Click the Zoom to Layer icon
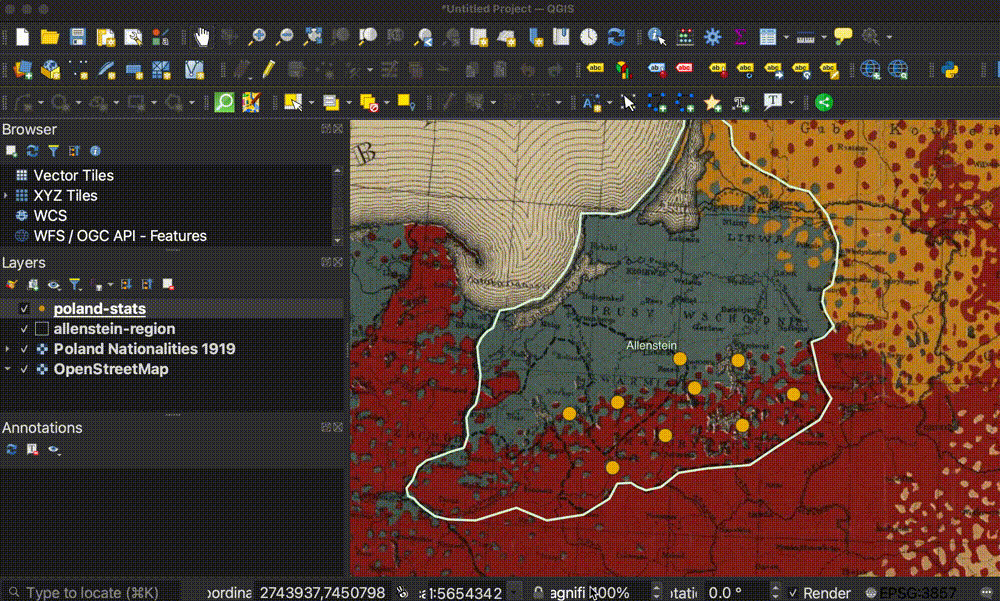 pyautogui.click(x=368, y=37)
